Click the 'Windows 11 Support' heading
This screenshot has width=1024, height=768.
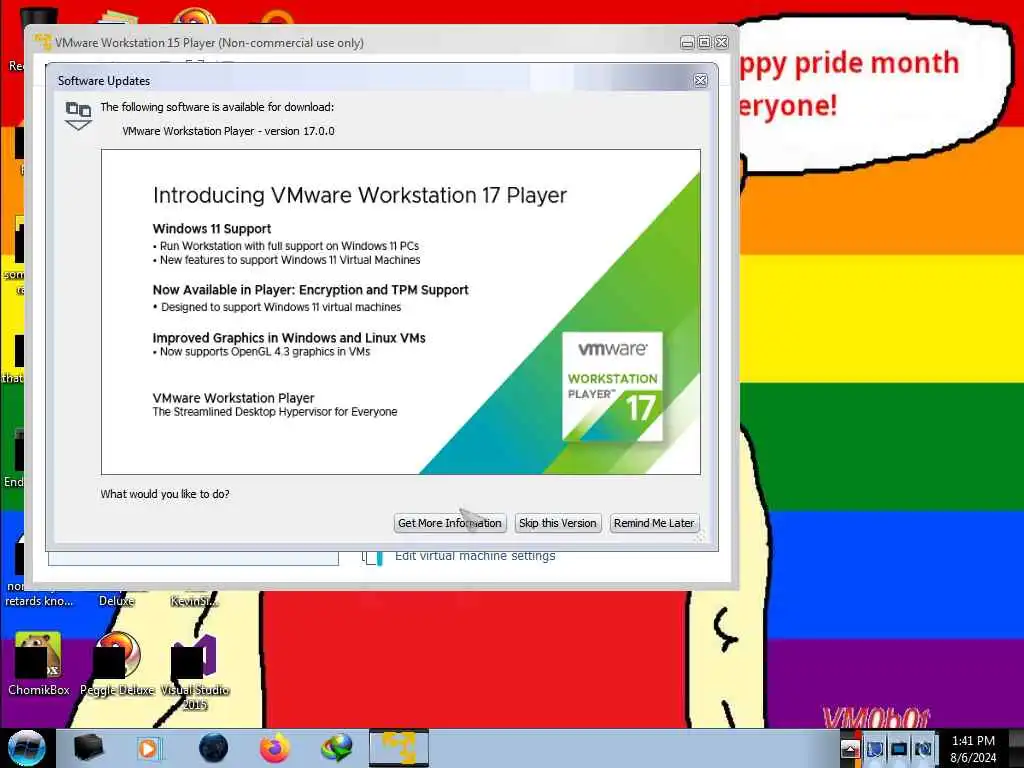212,229
